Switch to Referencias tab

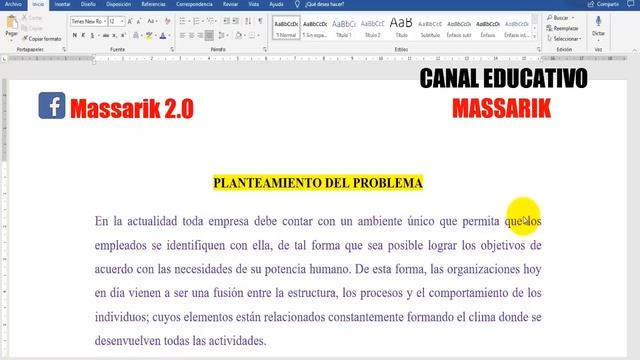tap(153, 4)
